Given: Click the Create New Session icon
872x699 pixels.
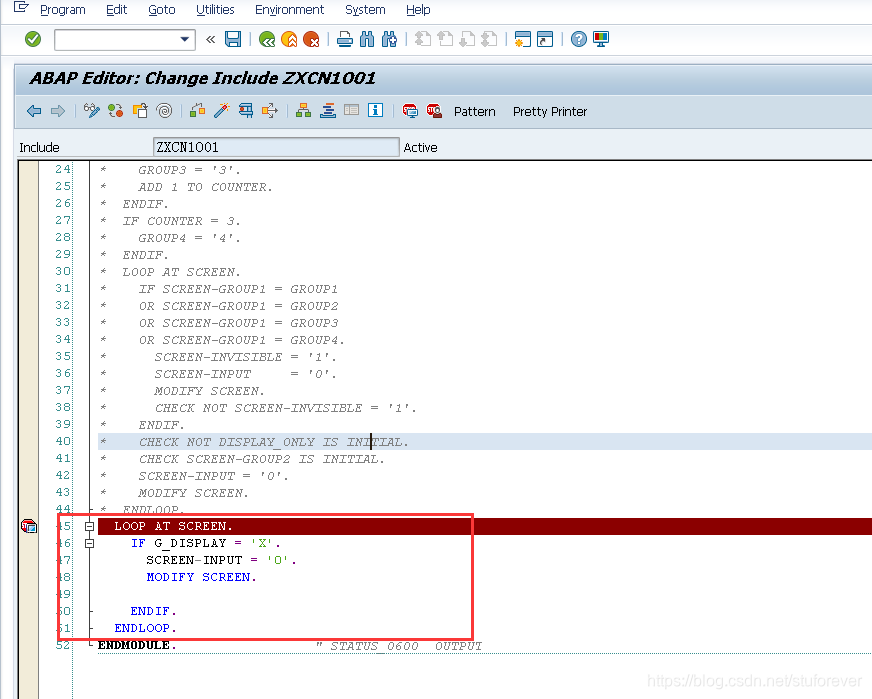Looking at the screenshot, I should coord(523,39).
